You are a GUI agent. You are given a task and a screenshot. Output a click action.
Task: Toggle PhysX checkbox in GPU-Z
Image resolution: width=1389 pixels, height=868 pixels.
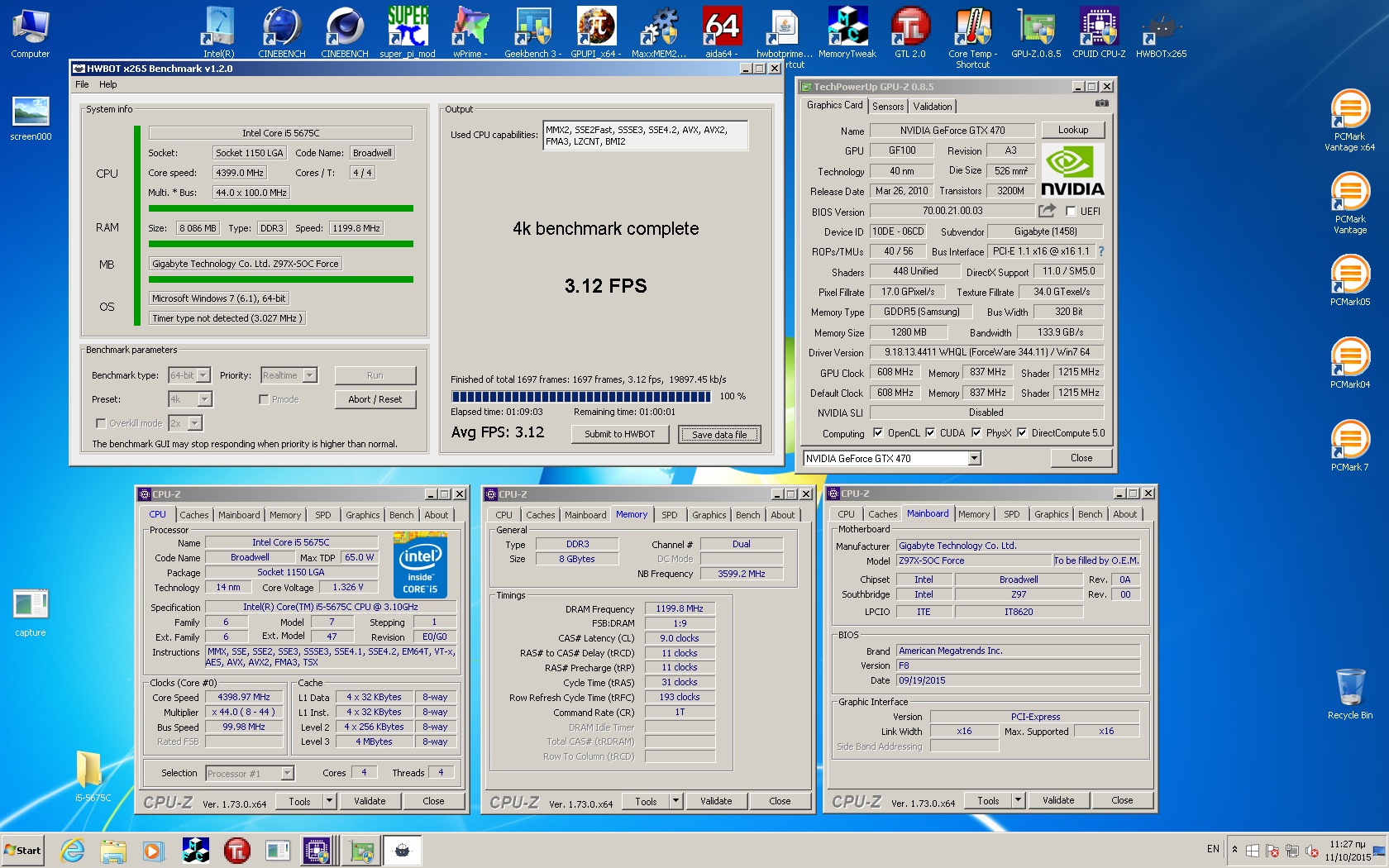pyautogui.click(x=976, y=432)
